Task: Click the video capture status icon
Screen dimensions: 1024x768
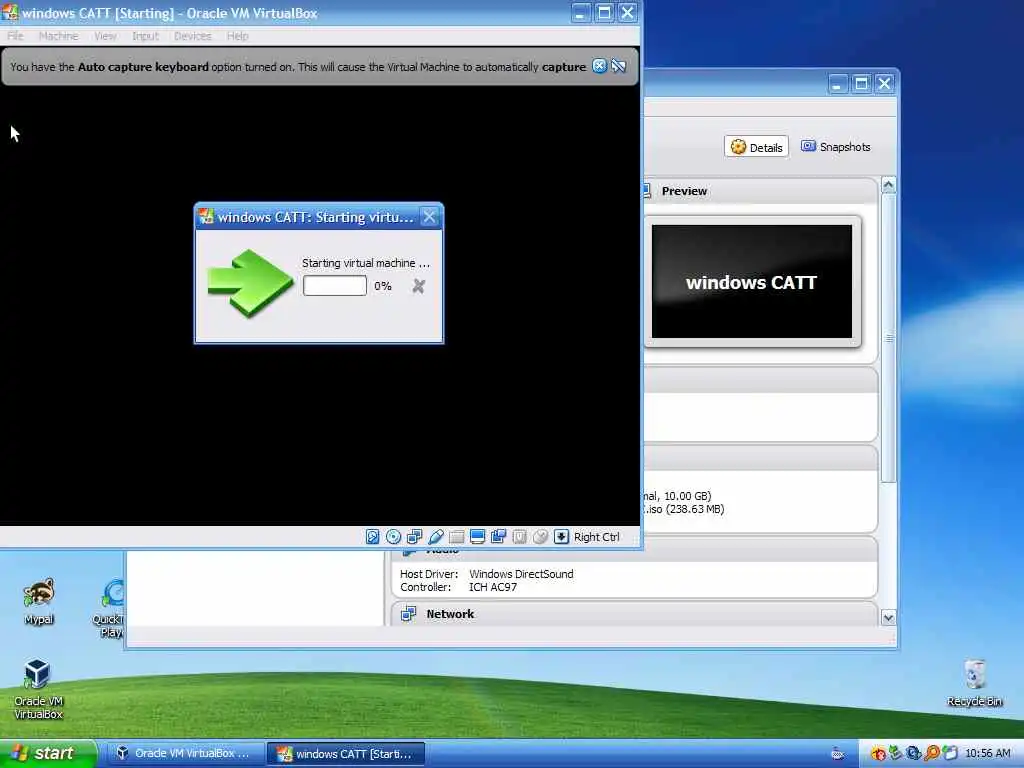Action: 498,537
